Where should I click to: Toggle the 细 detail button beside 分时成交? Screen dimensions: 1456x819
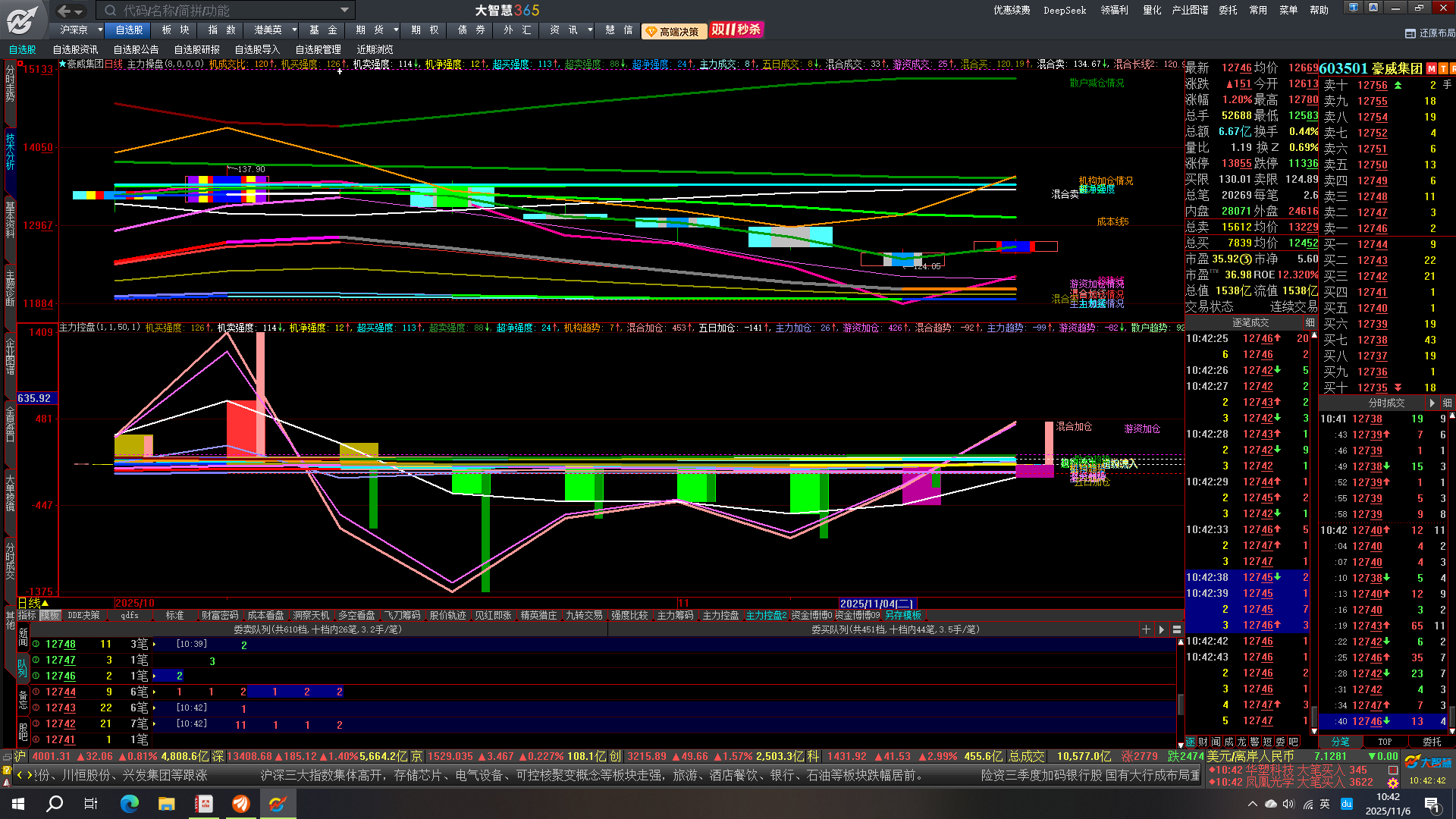click(x=1447, y=403)
